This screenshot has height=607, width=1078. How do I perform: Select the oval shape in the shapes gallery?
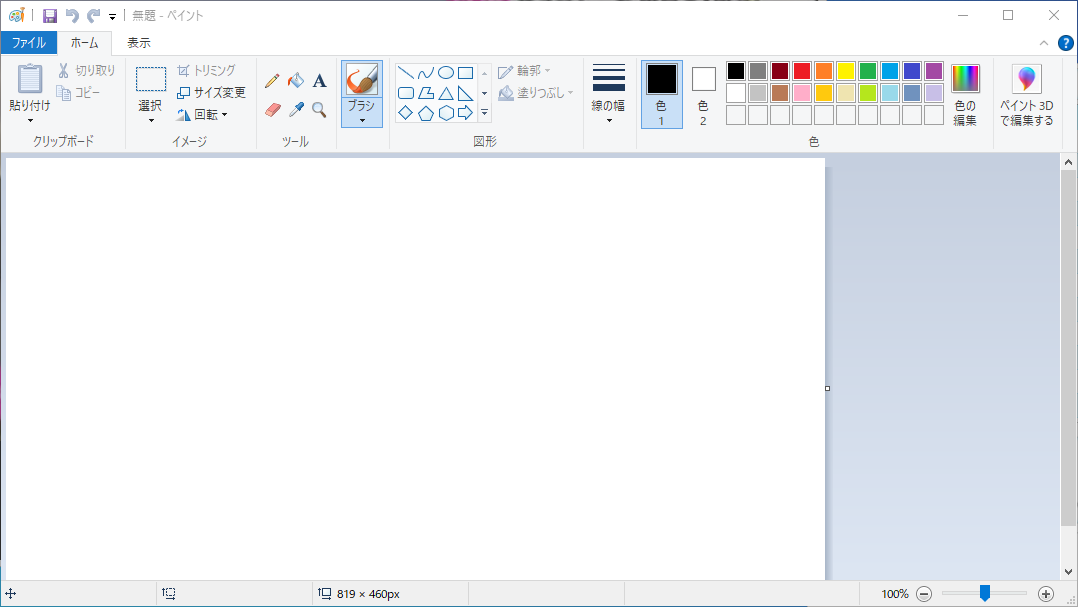(445, 72)
